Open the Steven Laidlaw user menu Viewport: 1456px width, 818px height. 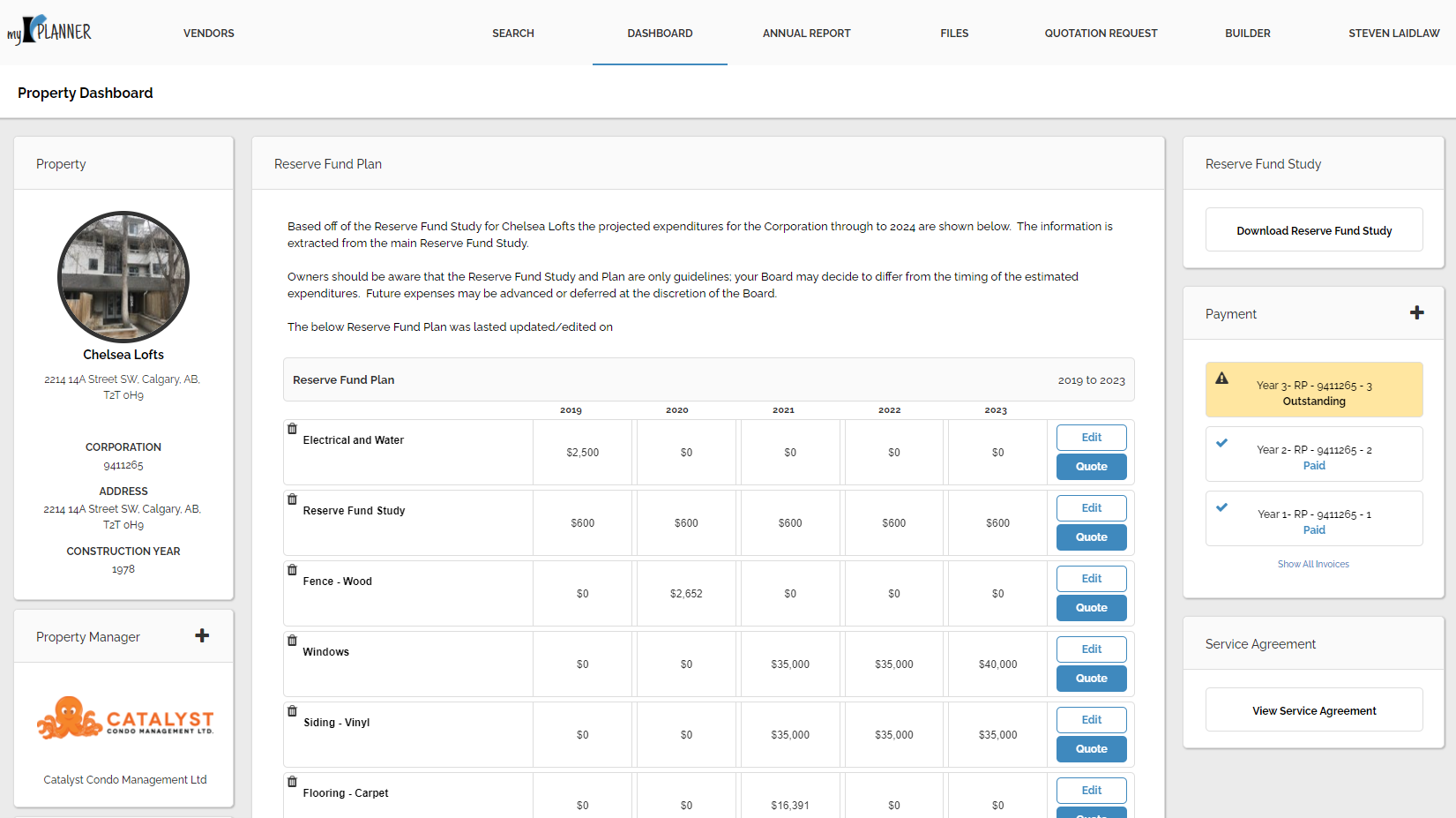click(1393, 34)
